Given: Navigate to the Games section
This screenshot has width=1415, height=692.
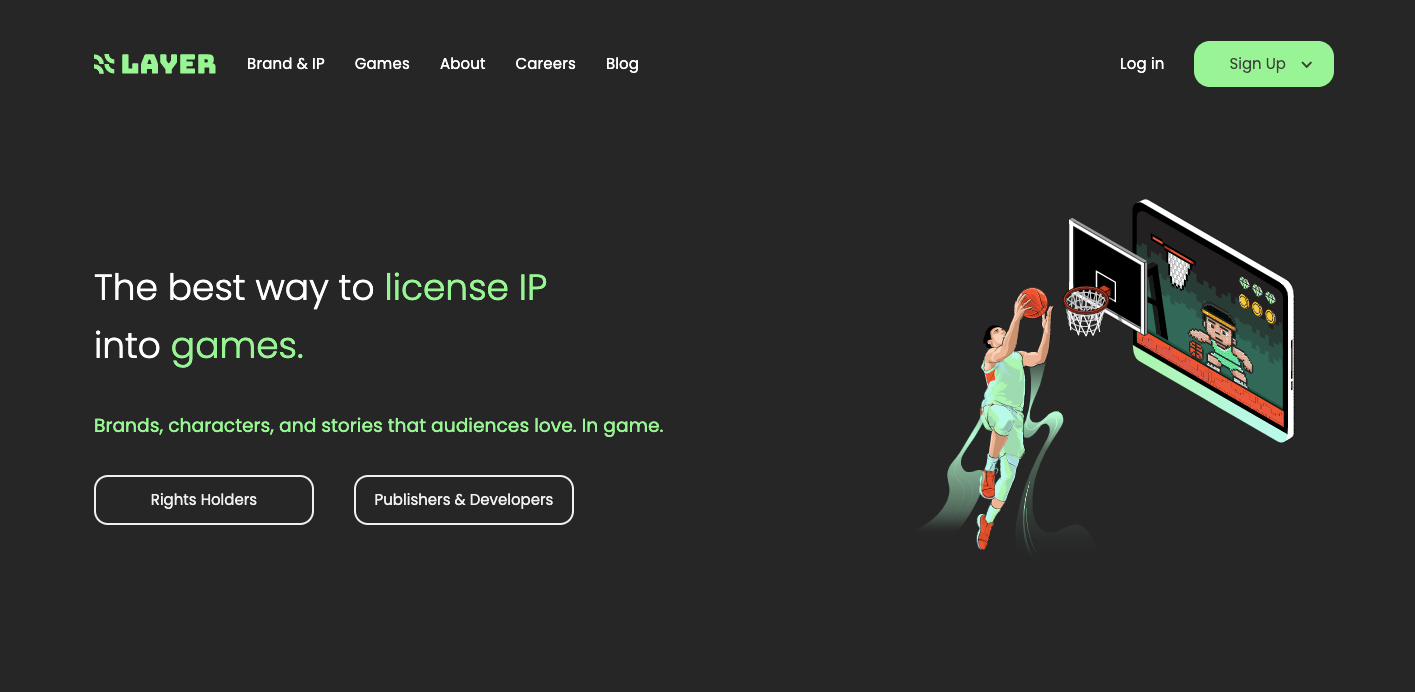Looking at the screenshot, I should (x=381, y=63).
